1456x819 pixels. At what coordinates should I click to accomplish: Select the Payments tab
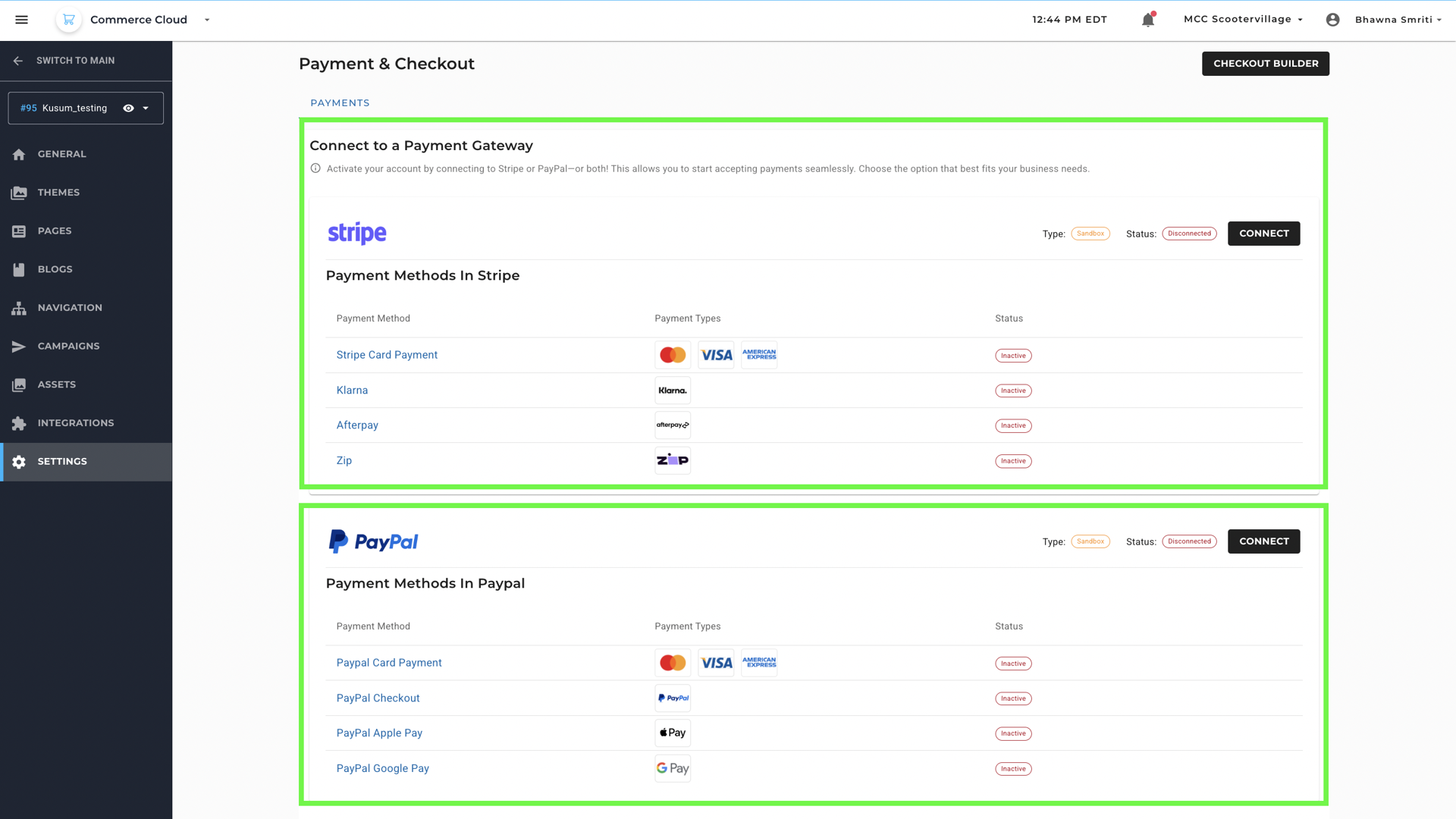(340, 103)
